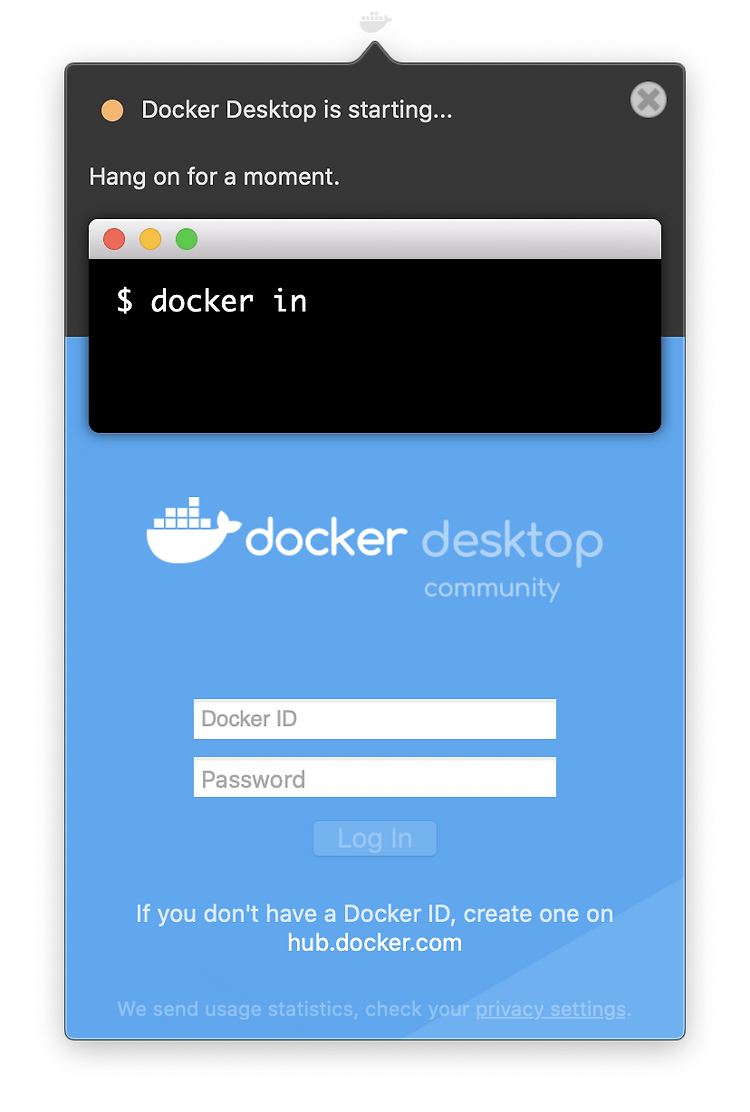Dismiss the Docker Desktop starting popup
The width and height of the screenshot is (750, 1112).
click(648, 100)
